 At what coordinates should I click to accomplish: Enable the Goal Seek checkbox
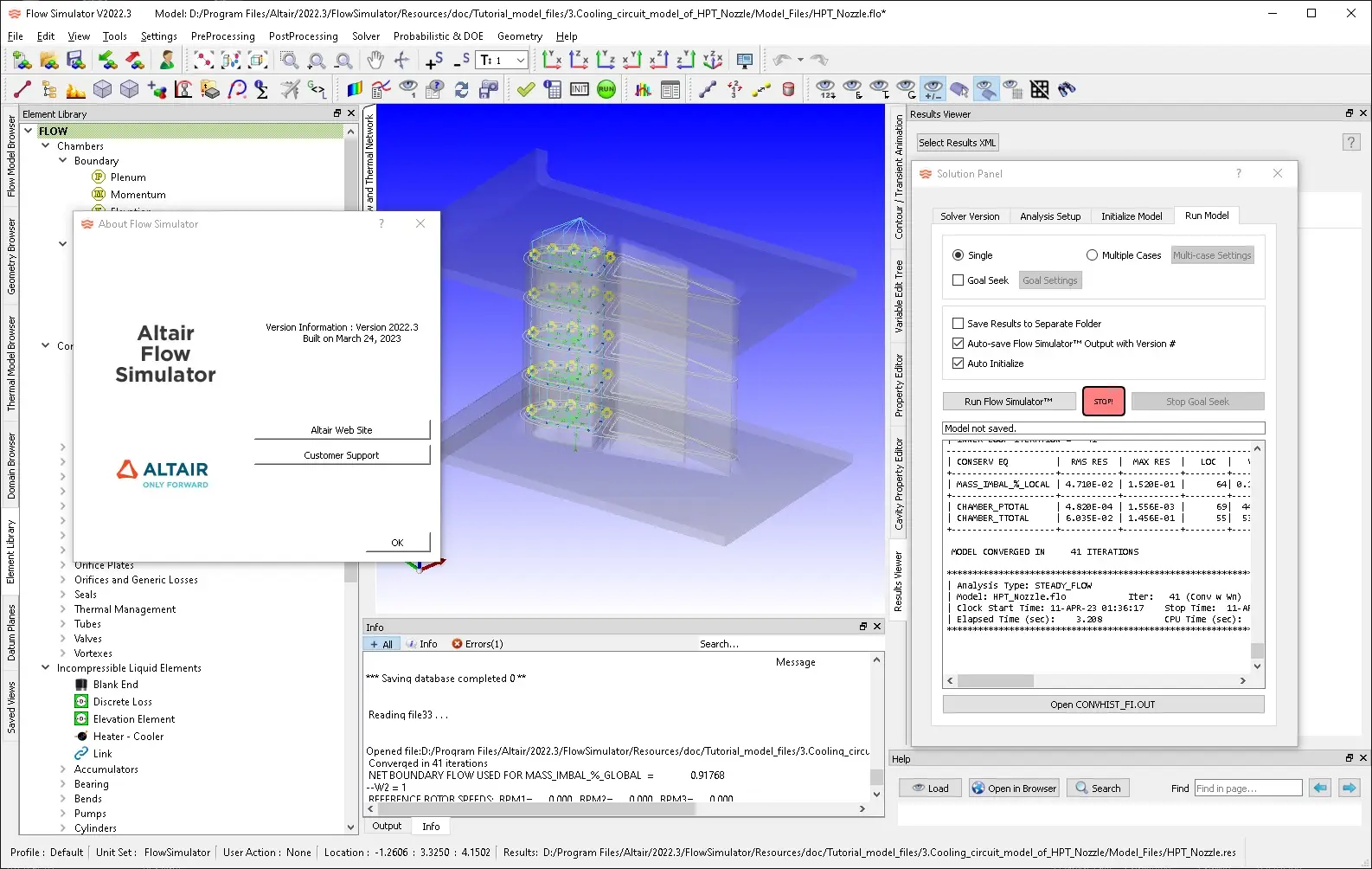pyautogui.click(x=958, y=280)
